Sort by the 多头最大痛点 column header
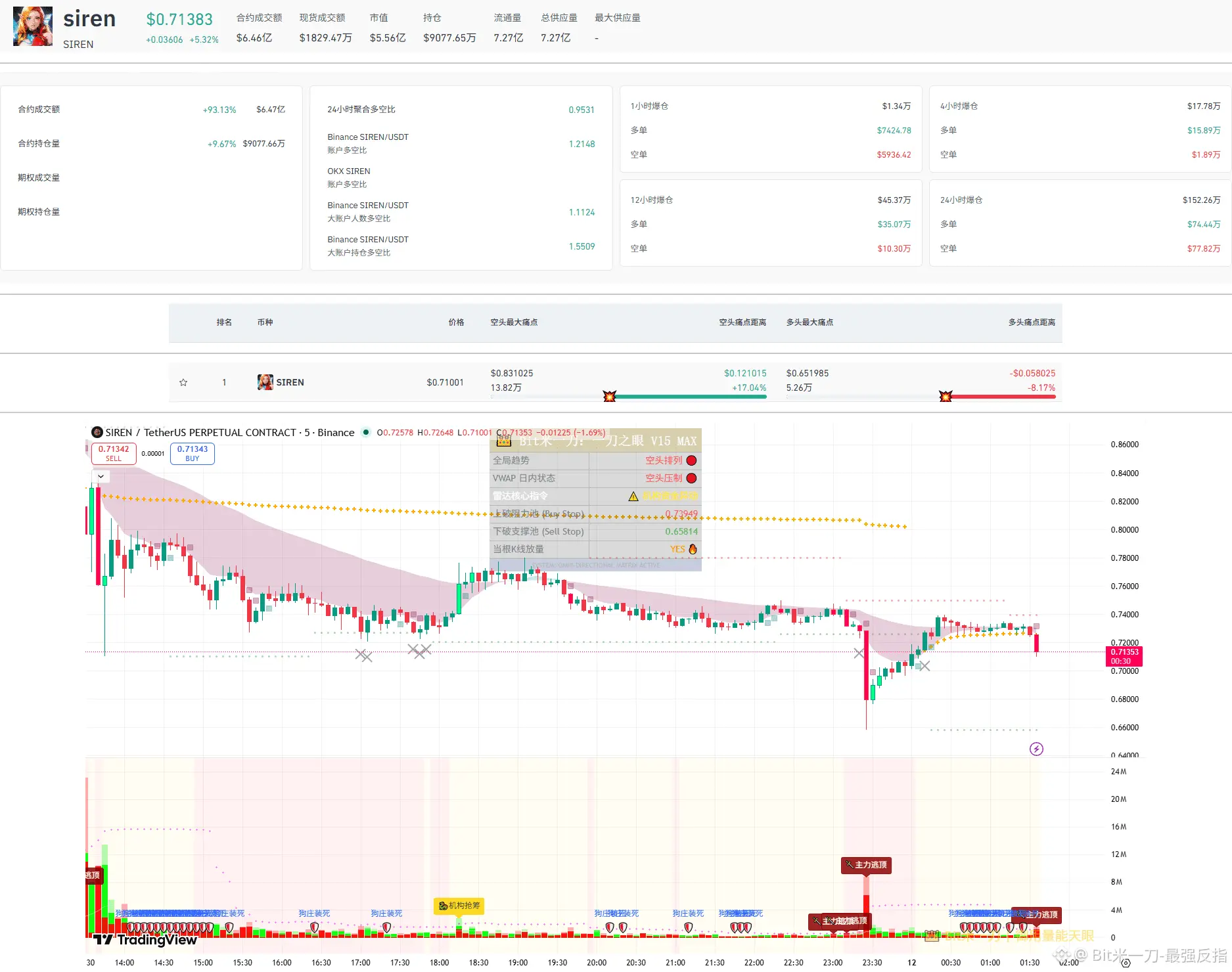This screenshot has width=1232, height=972. coord(810,322)
